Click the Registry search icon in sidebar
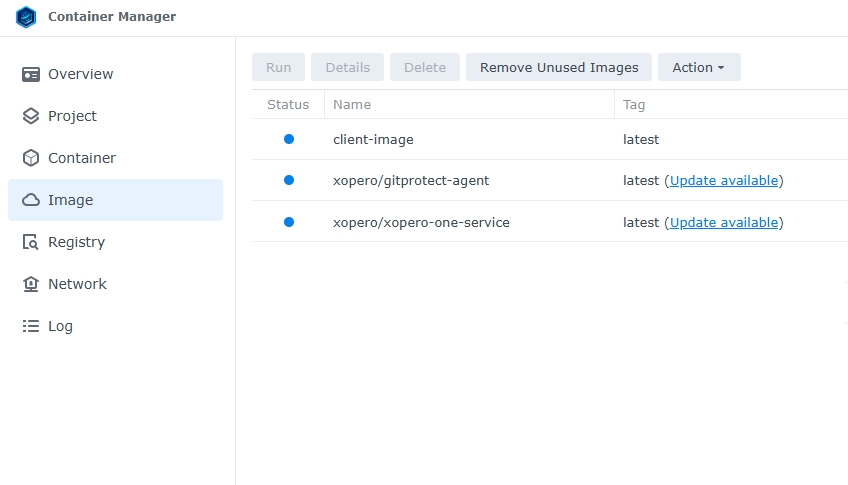The width and height of the screenshot is (848, 485). point(31,242)
